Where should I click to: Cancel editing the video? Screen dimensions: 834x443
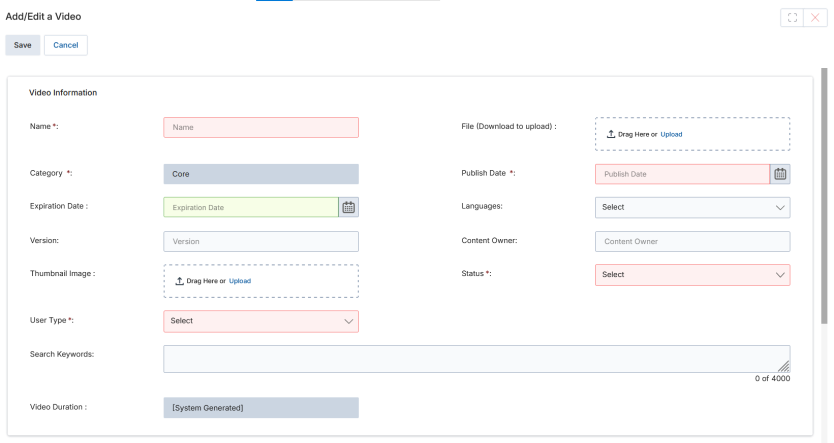point(66,45)
